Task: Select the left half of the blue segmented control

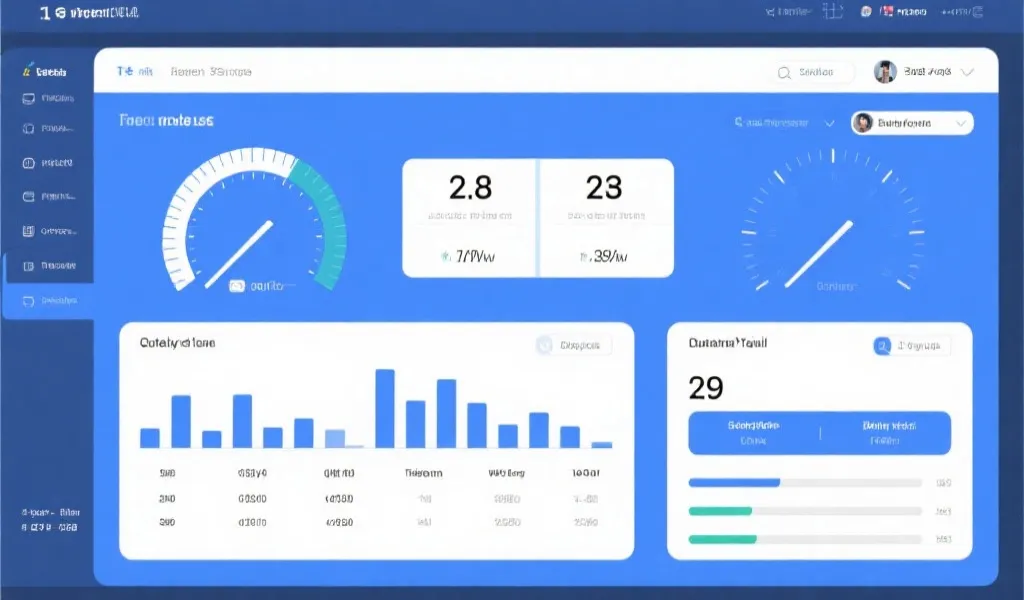Action: [754, 432]
